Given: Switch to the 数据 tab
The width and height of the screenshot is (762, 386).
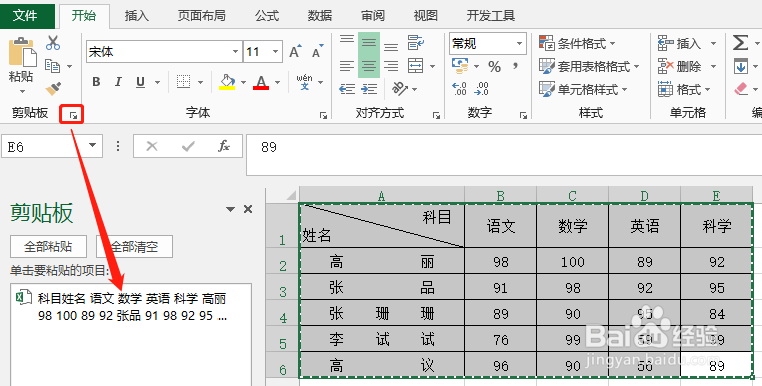Looking at the screenshot, I should pos(320,16).
